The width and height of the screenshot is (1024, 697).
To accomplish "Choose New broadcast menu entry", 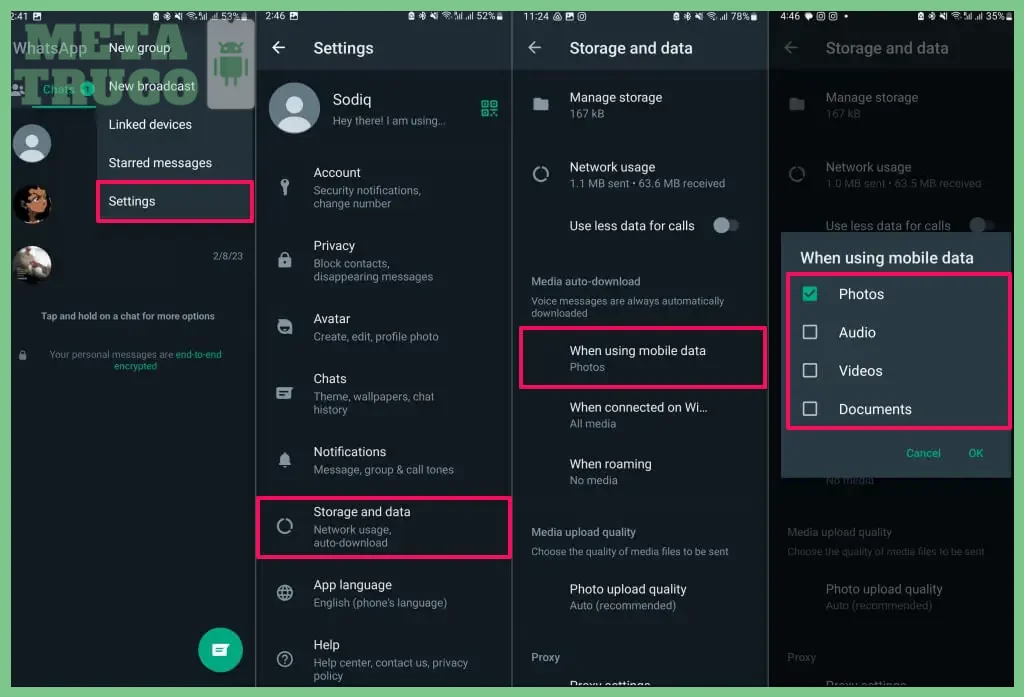I will (x=152, y=86).
